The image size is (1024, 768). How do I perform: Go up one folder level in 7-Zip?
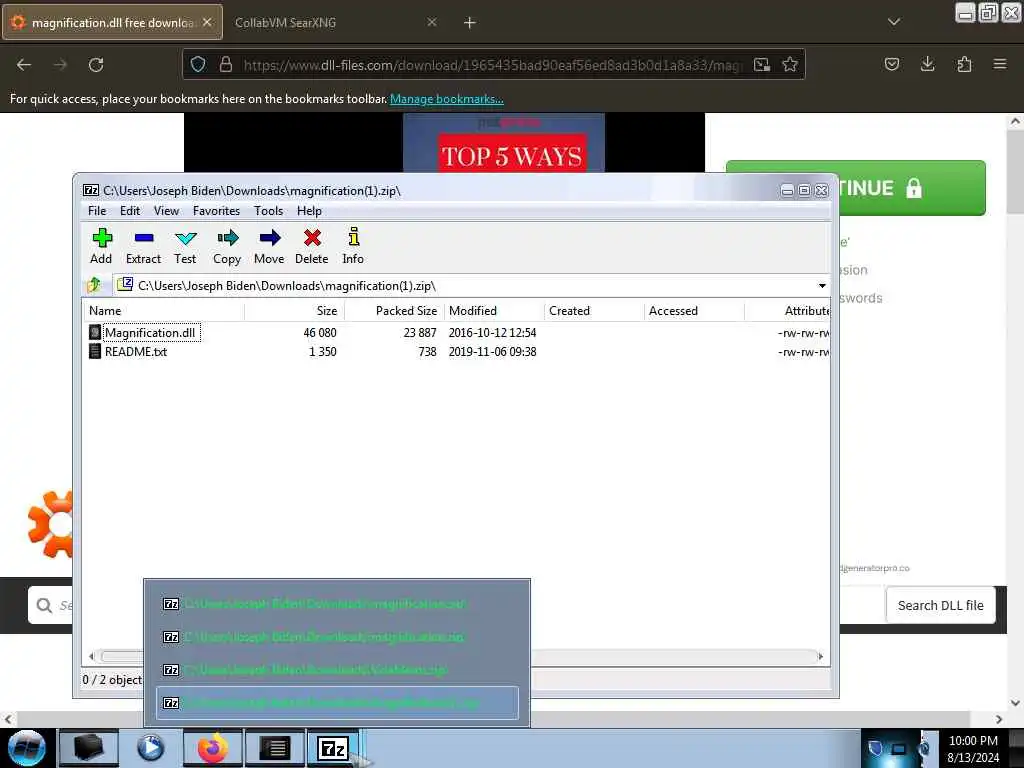click(x=94, y=285)
